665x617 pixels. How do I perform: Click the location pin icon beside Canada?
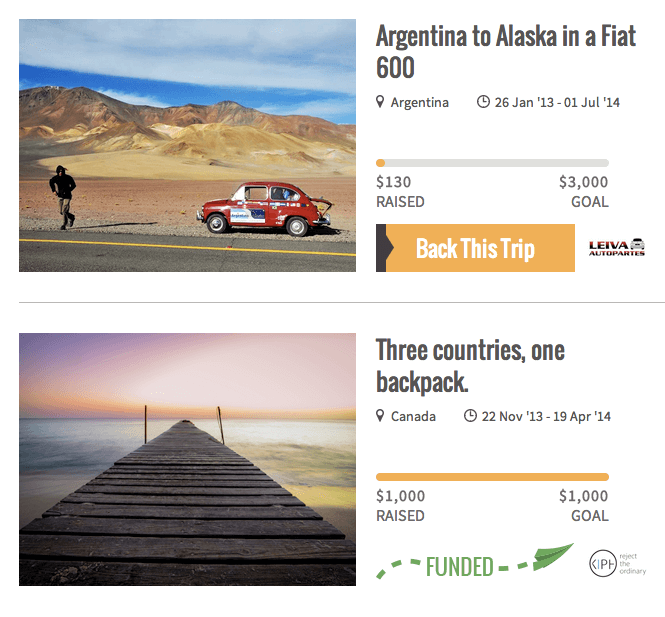380,416
